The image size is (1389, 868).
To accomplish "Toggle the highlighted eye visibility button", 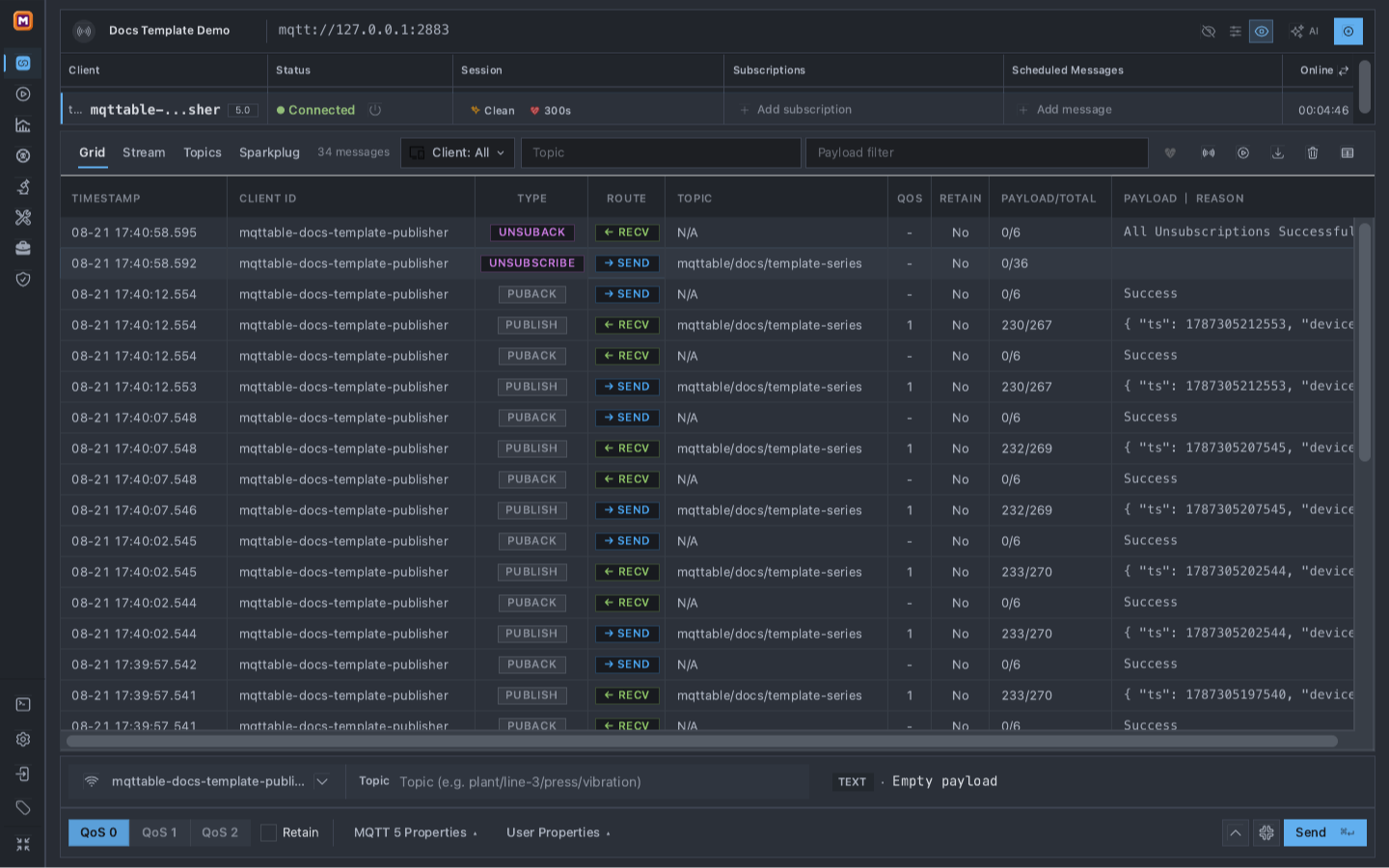I will (x=1262, y=32).
